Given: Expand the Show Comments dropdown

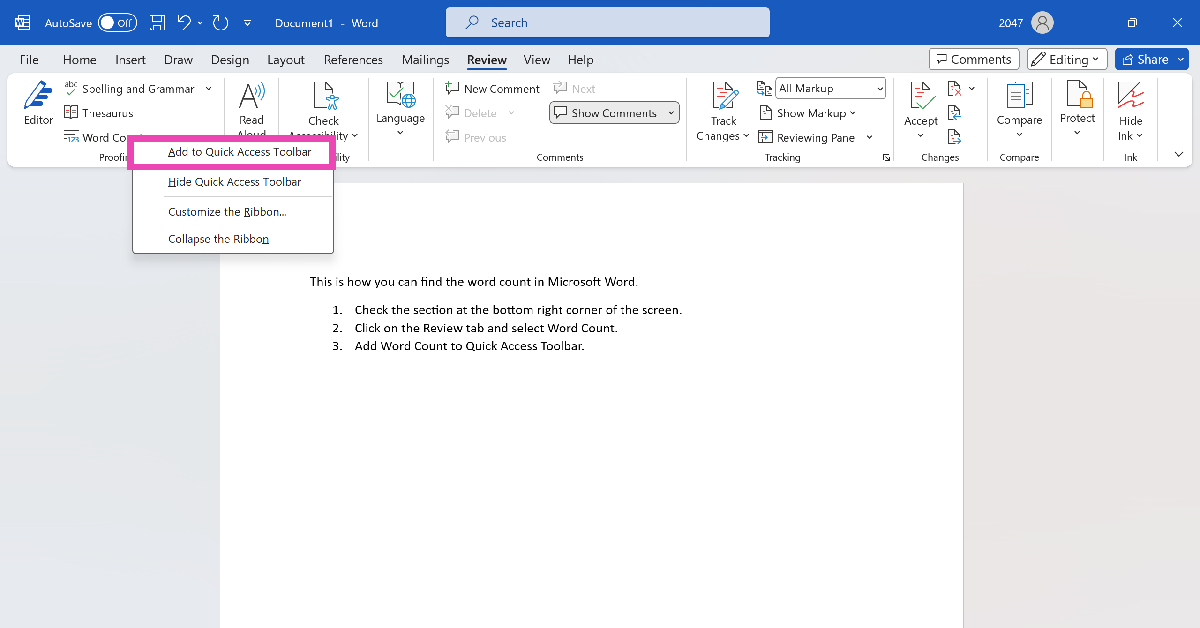Looking at the screenshot, I should tap(672, 113).
